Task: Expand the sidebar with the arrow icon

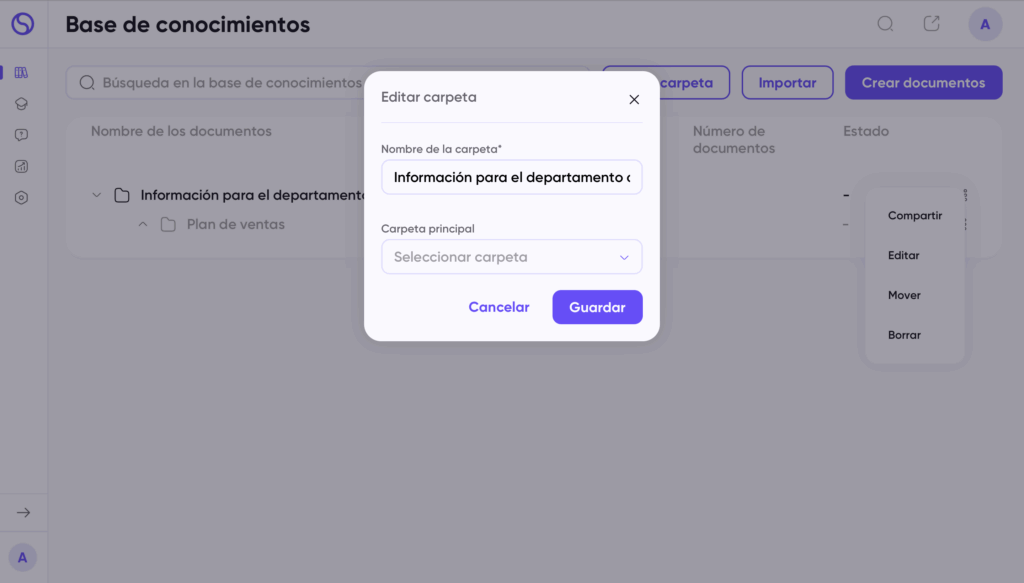Action: (x=24, y=512)
